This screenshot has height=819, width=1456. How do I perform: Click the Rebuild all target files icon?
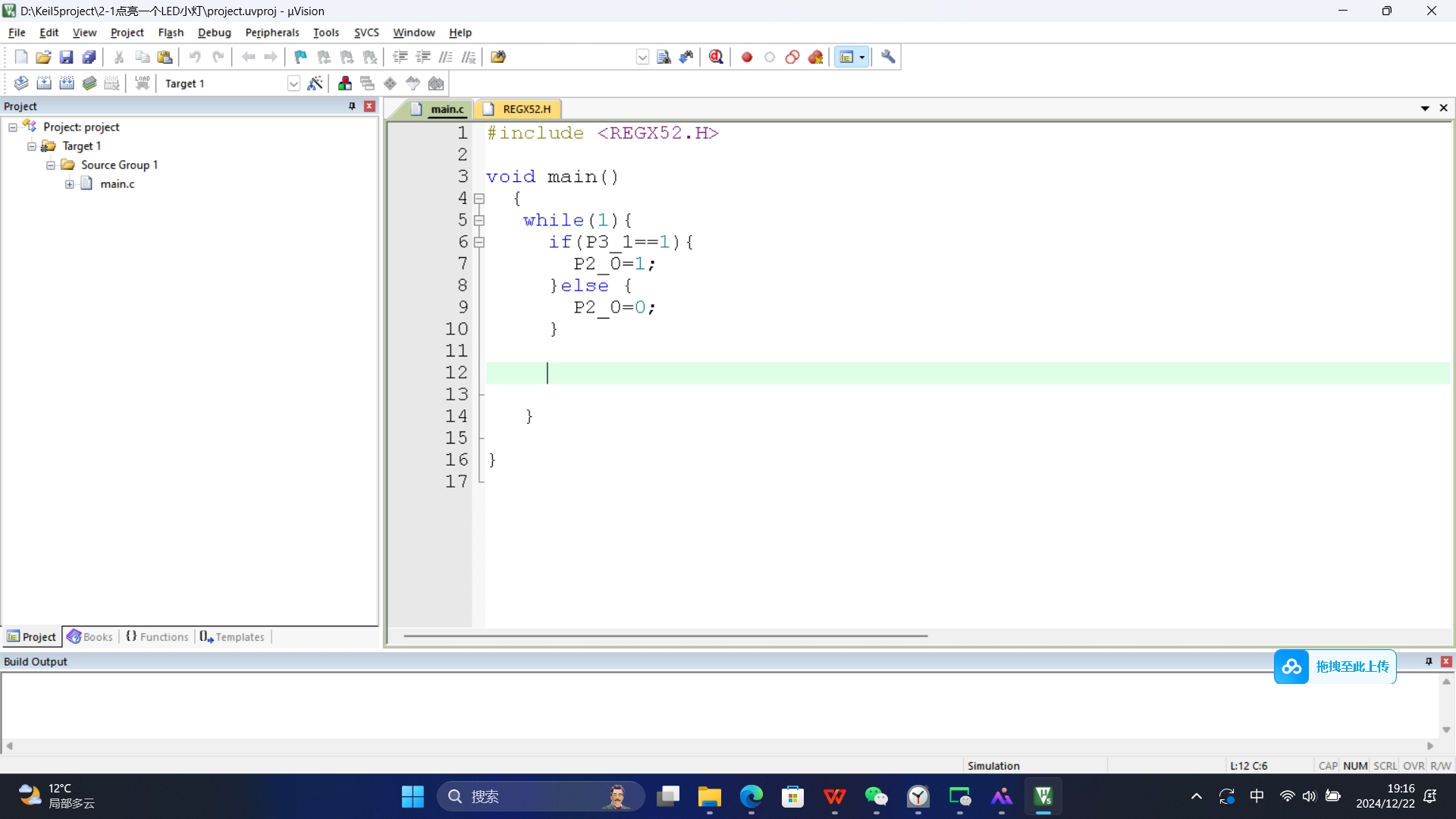(x=67, y=83)
